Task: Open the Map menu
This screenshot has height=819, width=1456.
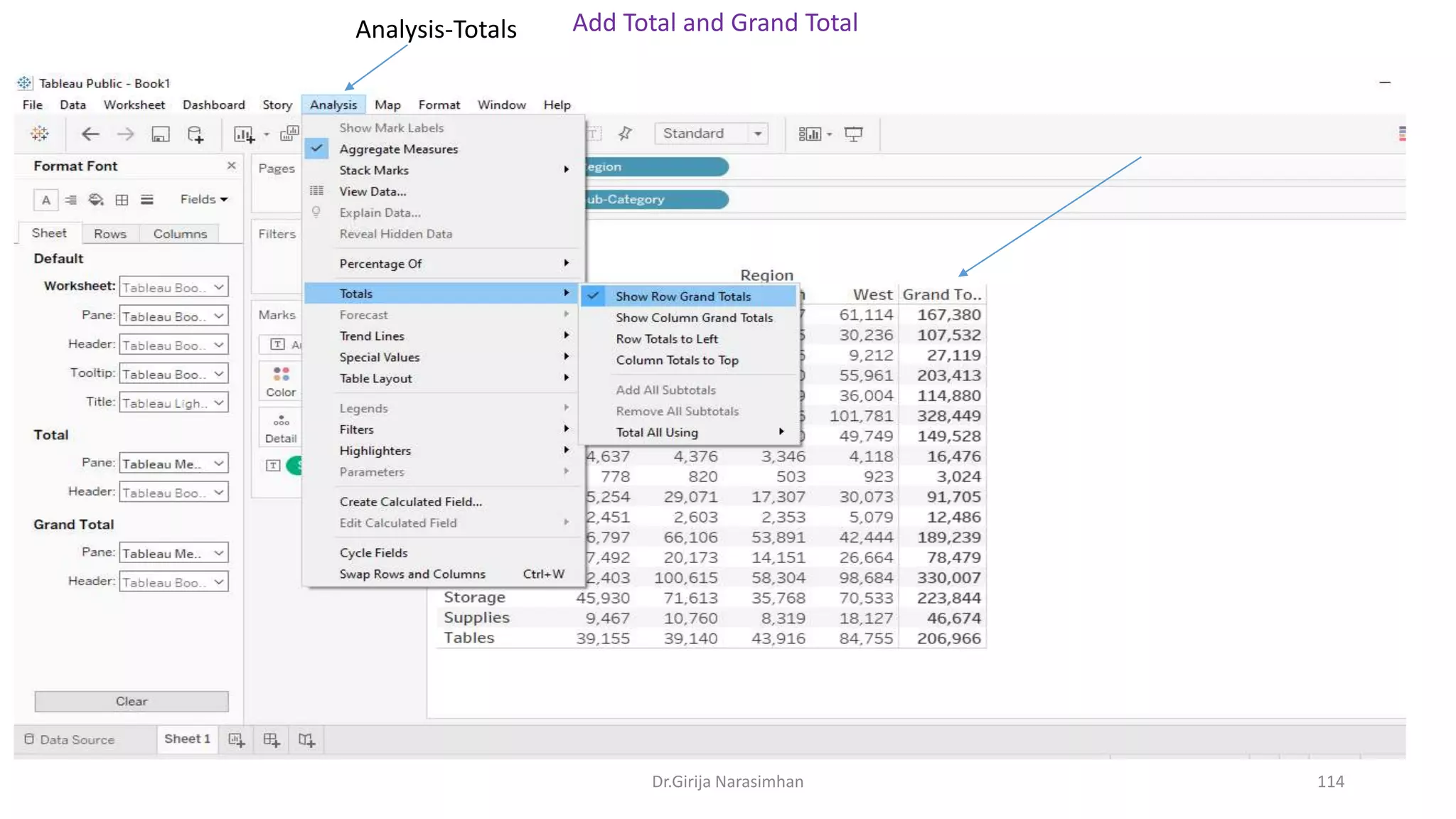Action: (387, 105)
